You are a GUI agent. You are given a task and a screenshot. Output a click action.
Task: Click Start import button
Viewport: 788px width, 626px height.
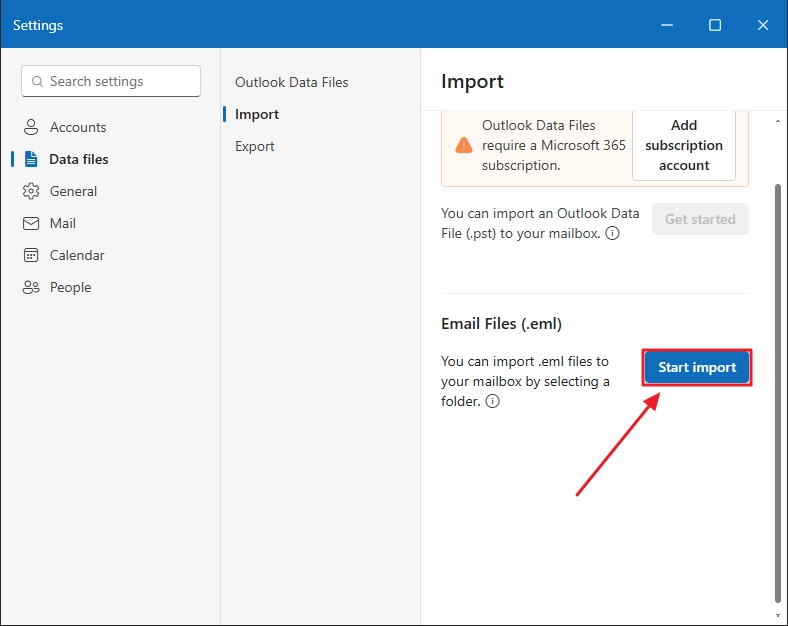click(x=697, y=367)
